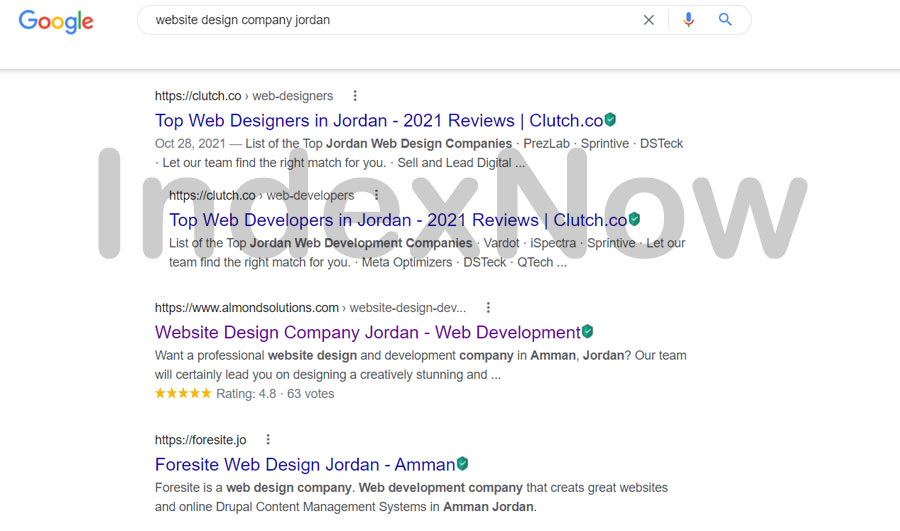This screenshot has height=531, width=900.
Task: Click the 'Rating: 4.8 · 63 votes' text
Action: click(x=275, y=394)
